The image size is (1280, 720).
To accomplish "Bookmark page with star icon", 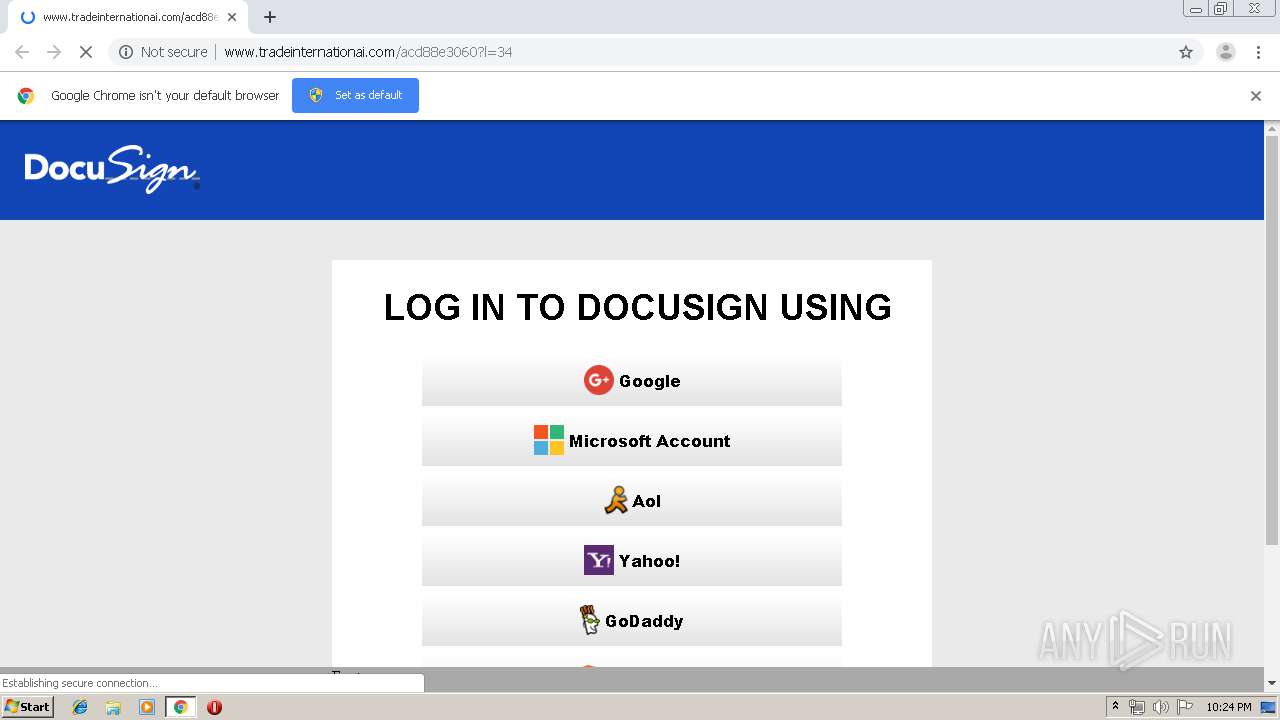I will (1186, 52).
